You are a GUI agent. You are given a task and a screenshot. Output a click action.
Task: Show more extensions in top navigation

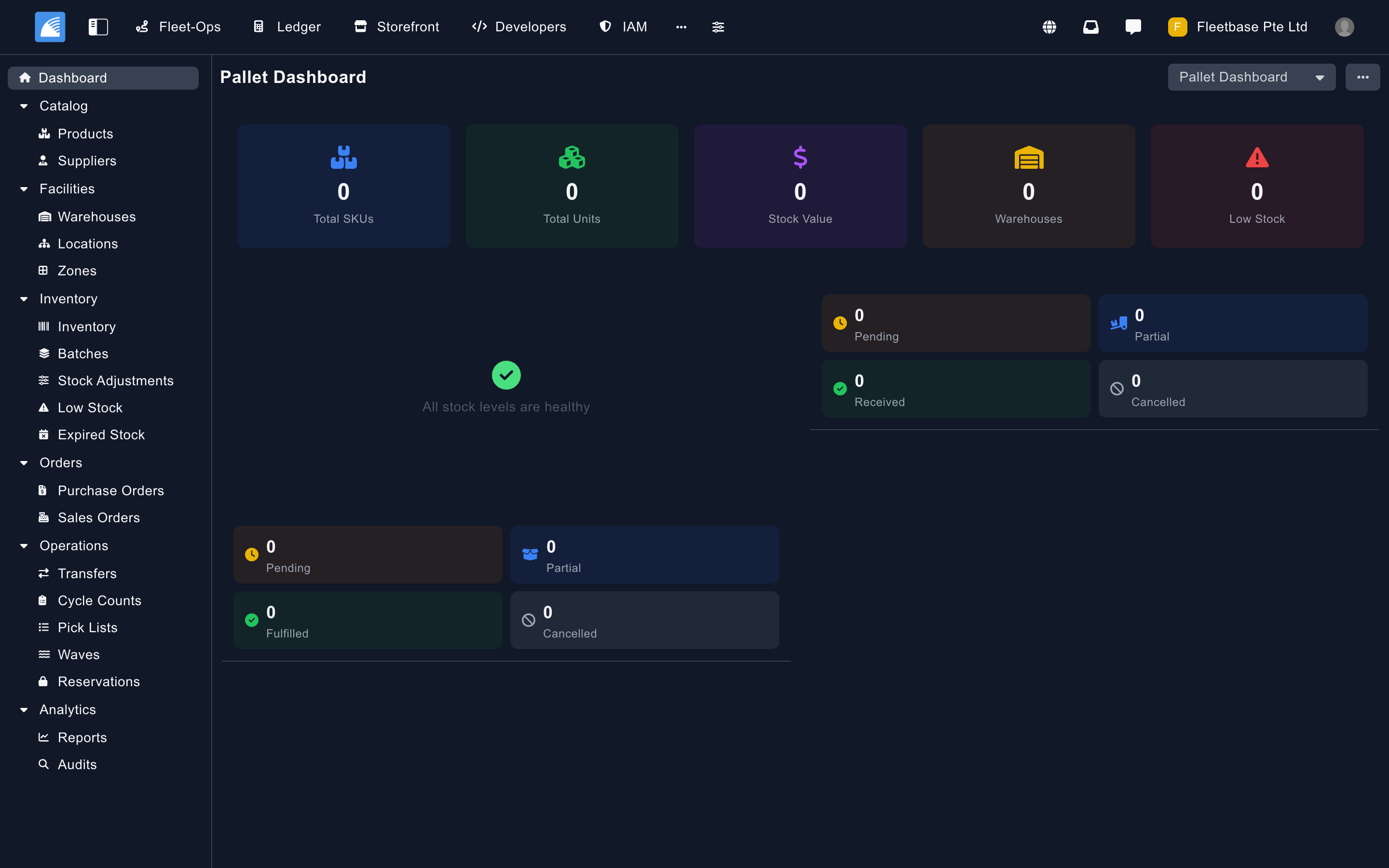point(681,27)
